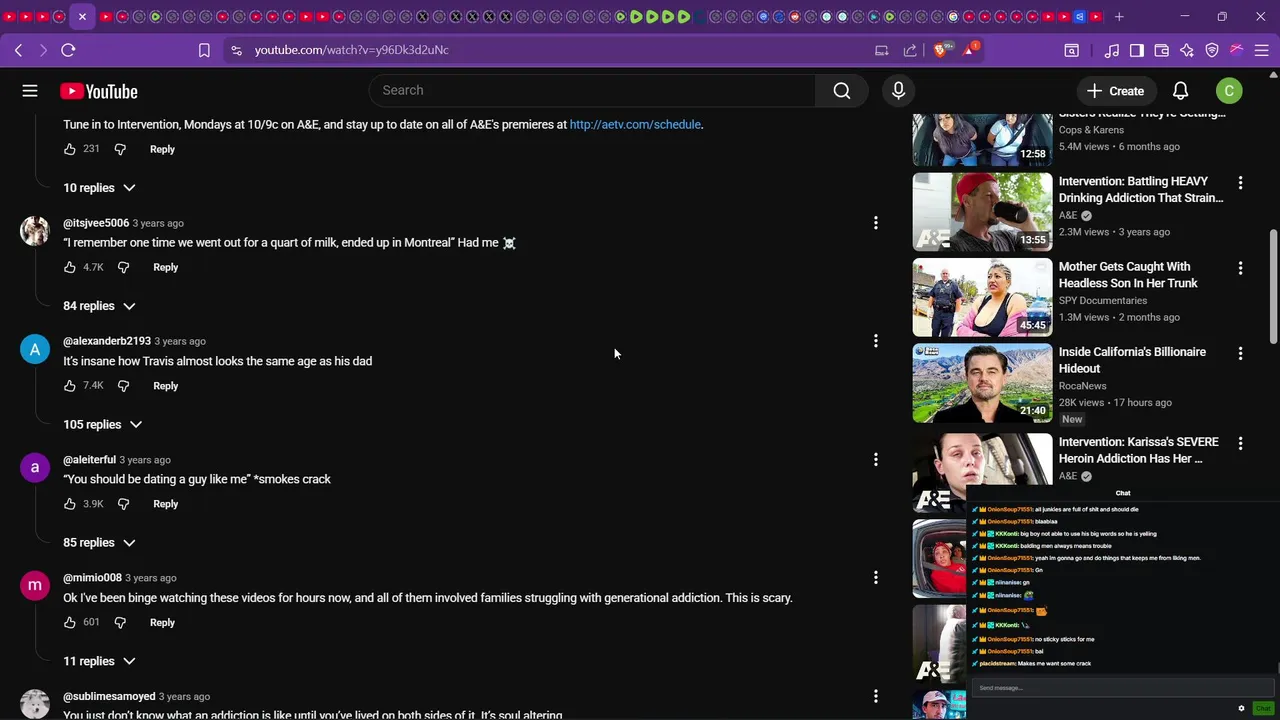Open the music note playlist icon
This screenshot has width=1280, height=720.
pos(1112,50)
